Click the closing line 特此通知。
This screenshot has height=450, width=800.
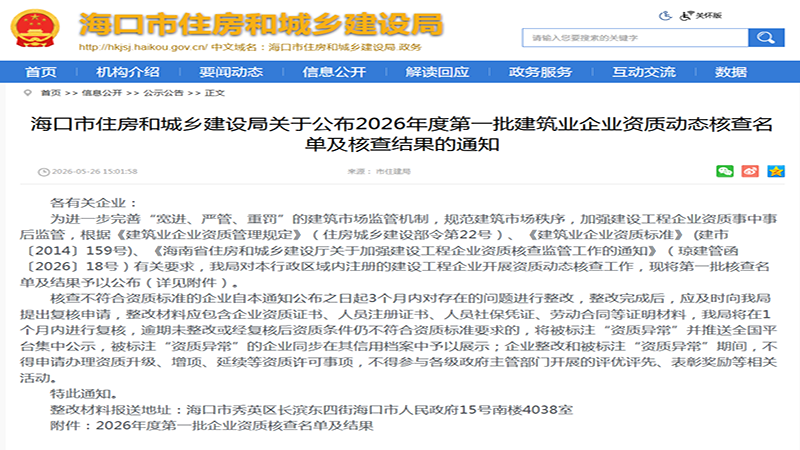click(84, 394)
